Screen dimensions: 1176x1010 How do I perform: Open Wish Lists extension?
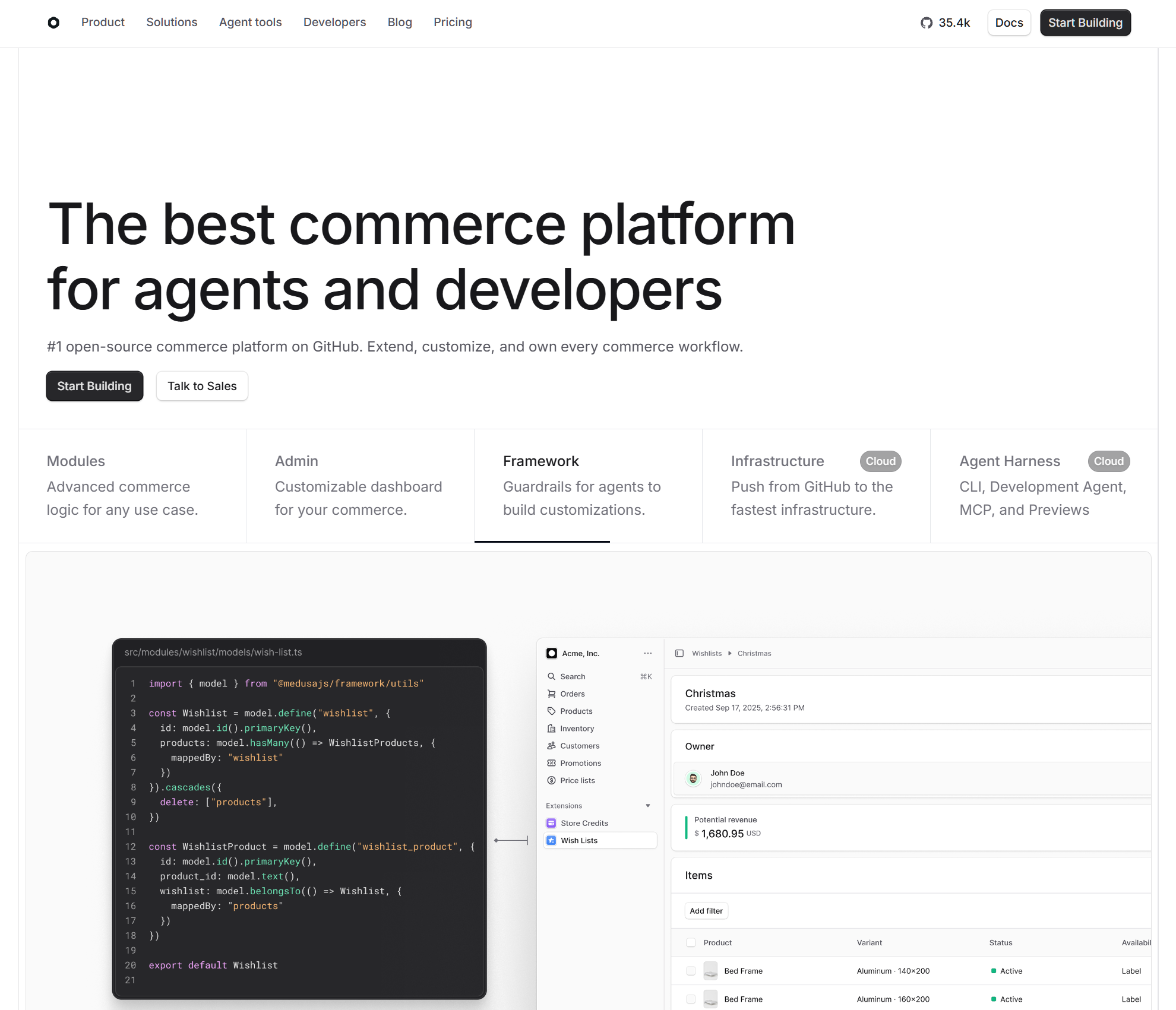pyautogui.click(x=600, y=840)
